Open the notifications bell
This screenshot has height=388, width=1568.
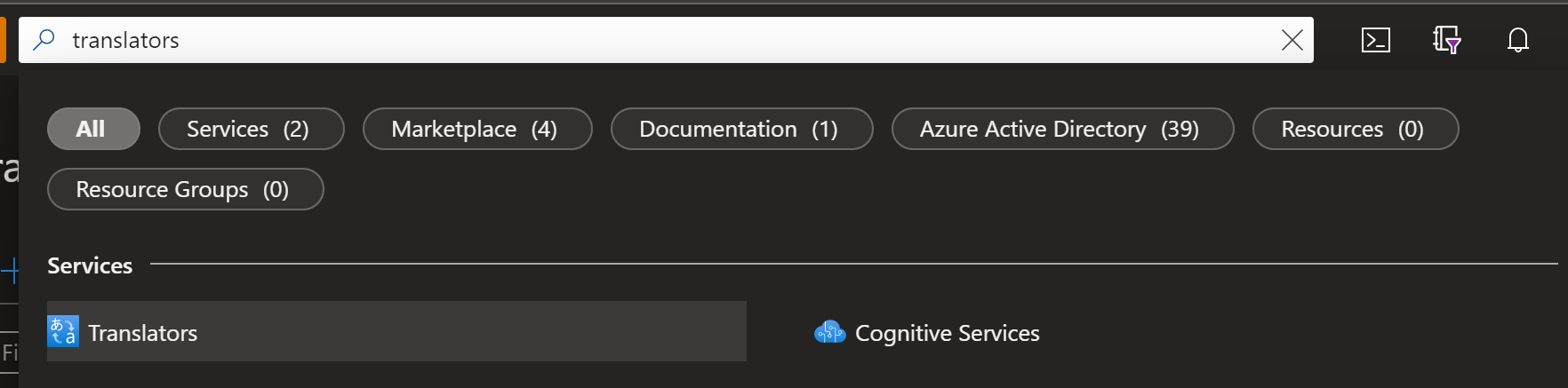[1517, 40]
